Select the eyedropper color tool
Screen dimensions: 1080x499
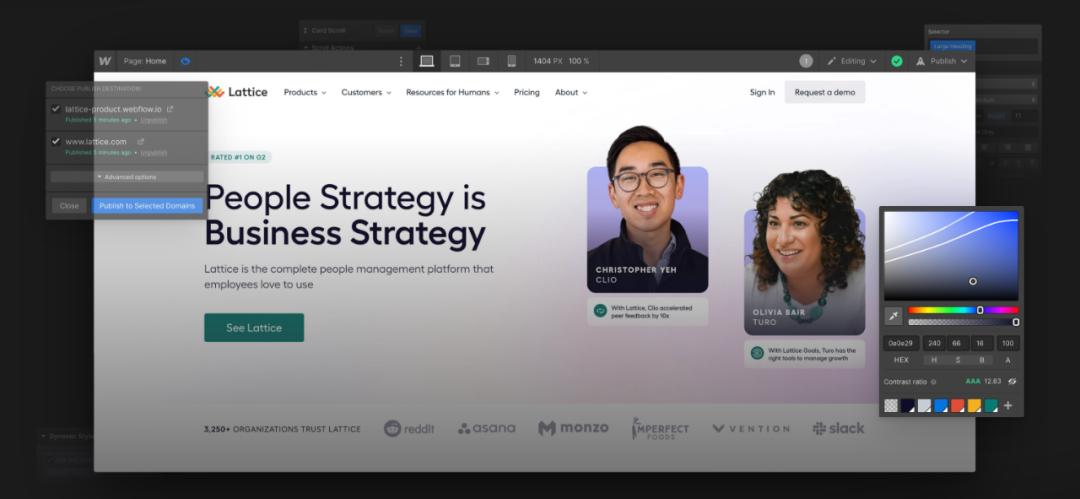(x=893, y=316)
